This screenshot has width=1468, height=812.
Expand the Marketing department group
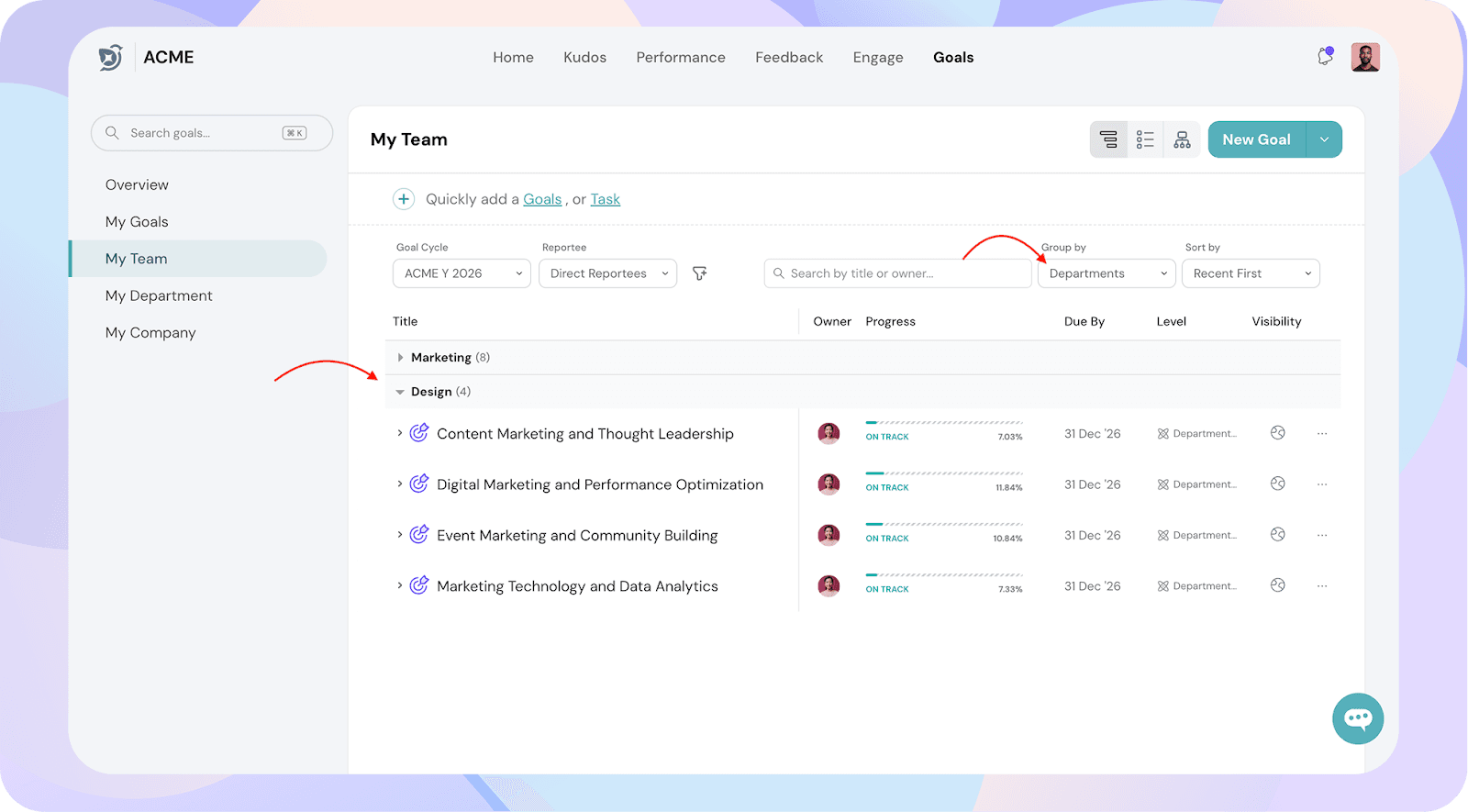pos(400,358)
